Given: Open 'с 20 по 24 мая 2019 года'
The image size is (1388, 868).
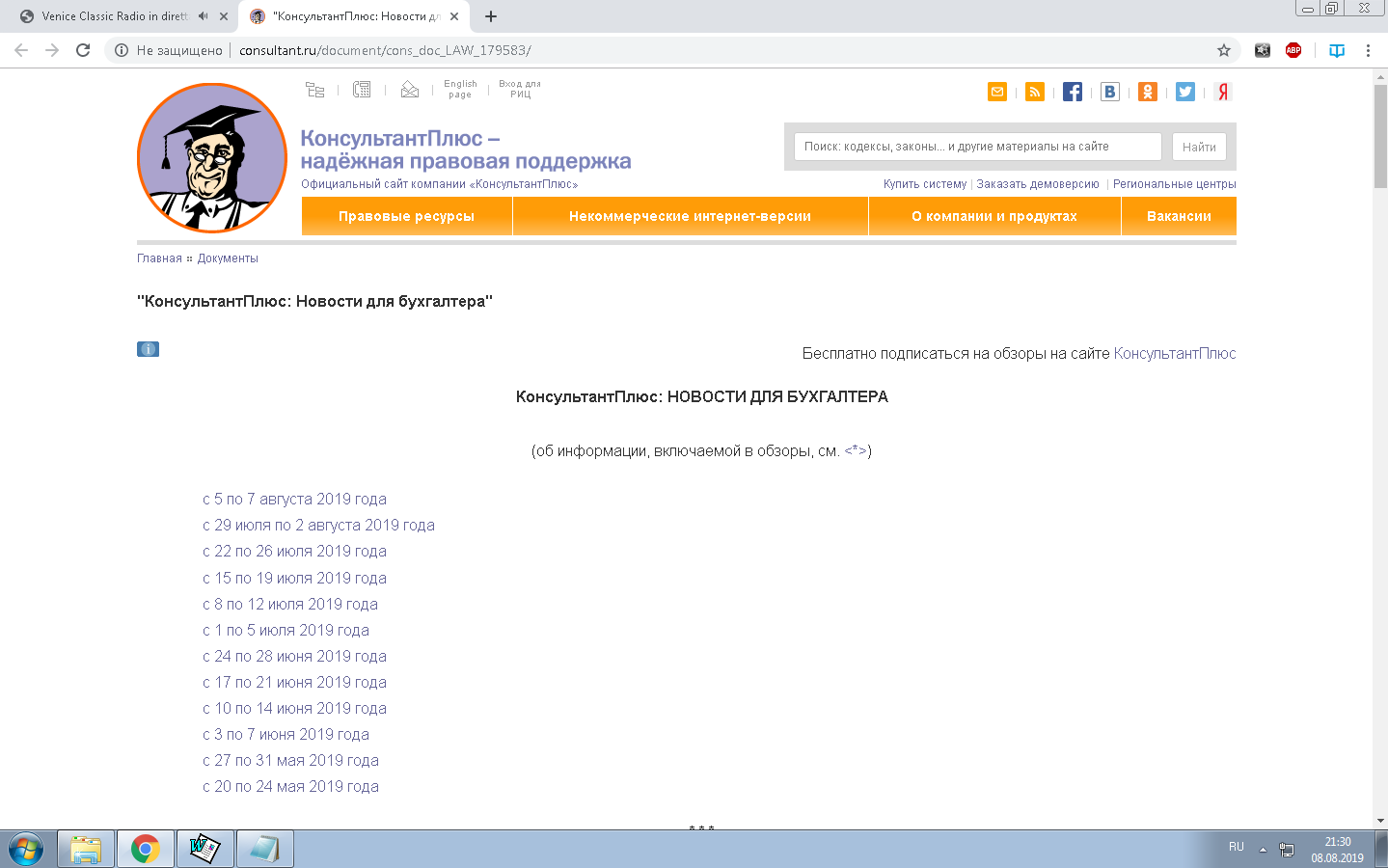Looking at the screenshot, I should click(290, 787).
